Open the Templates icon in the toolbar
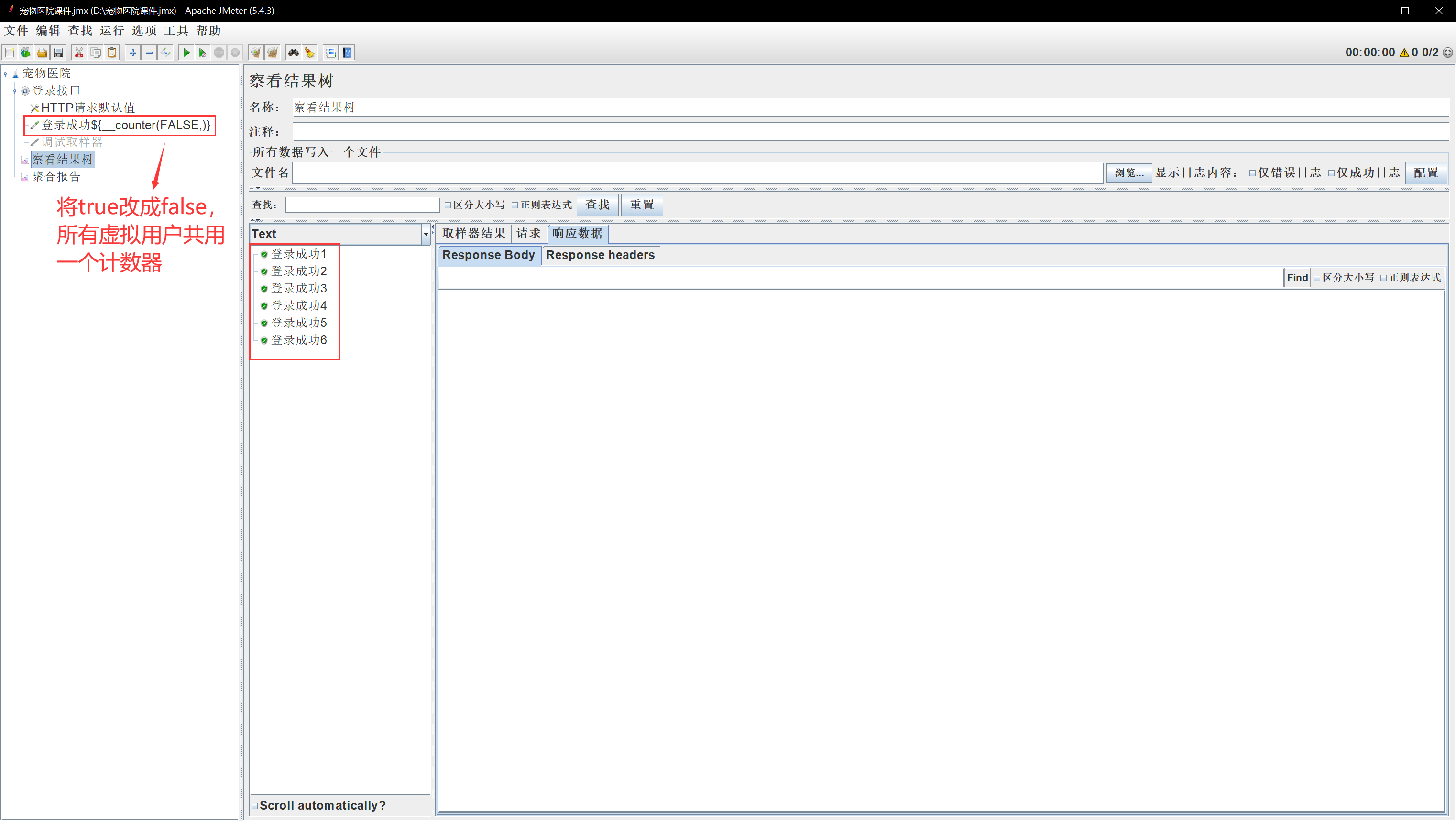The height and width of the screenshot is (821, 1456). point(25,53)
